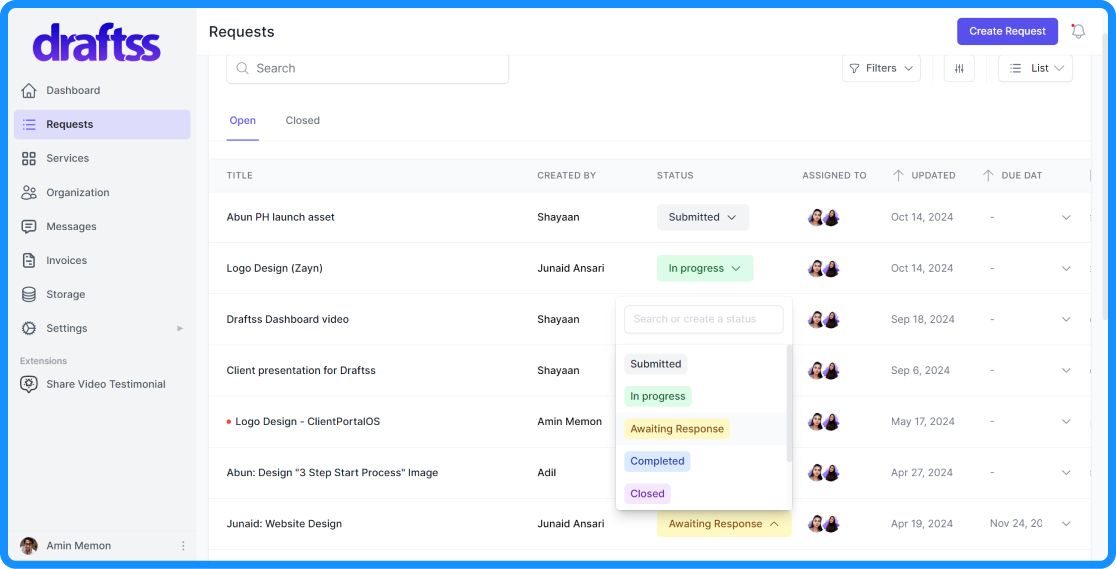Choose Completed from the status options

tap(657, 461)
